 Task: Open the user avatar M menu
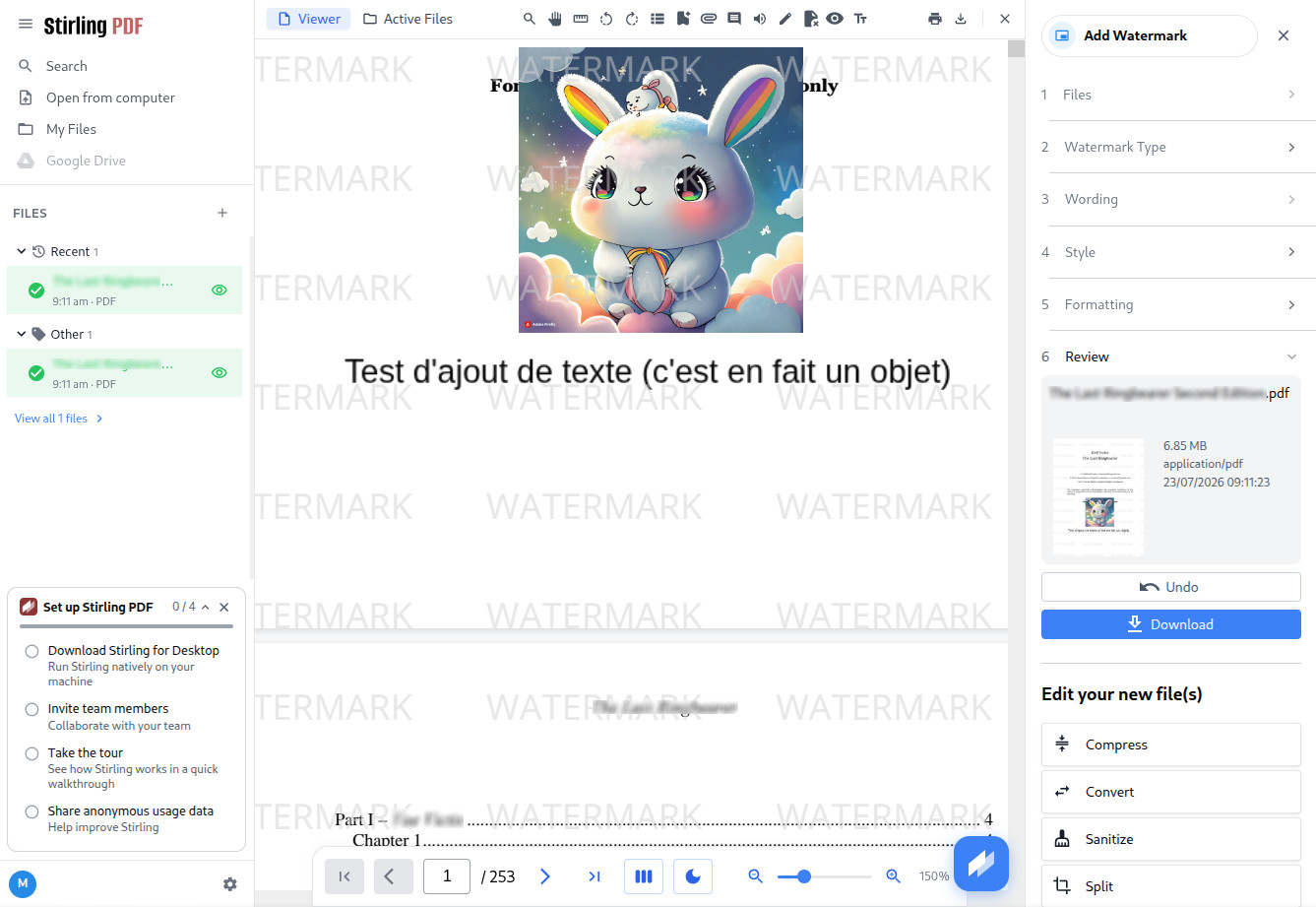[x=23, y=884]
